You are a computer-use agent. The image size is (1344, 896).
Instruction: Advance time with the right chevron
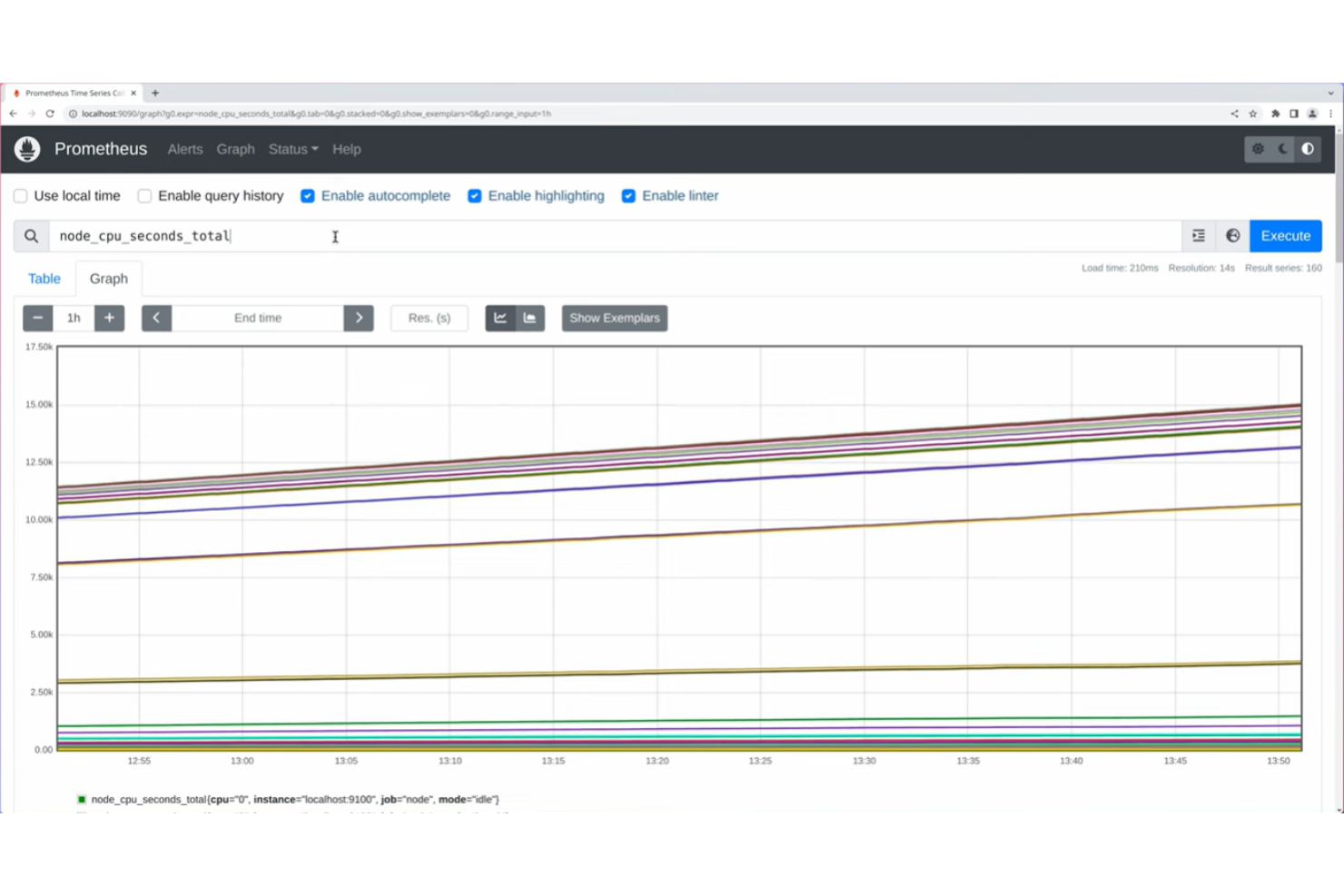pos(359,318)
